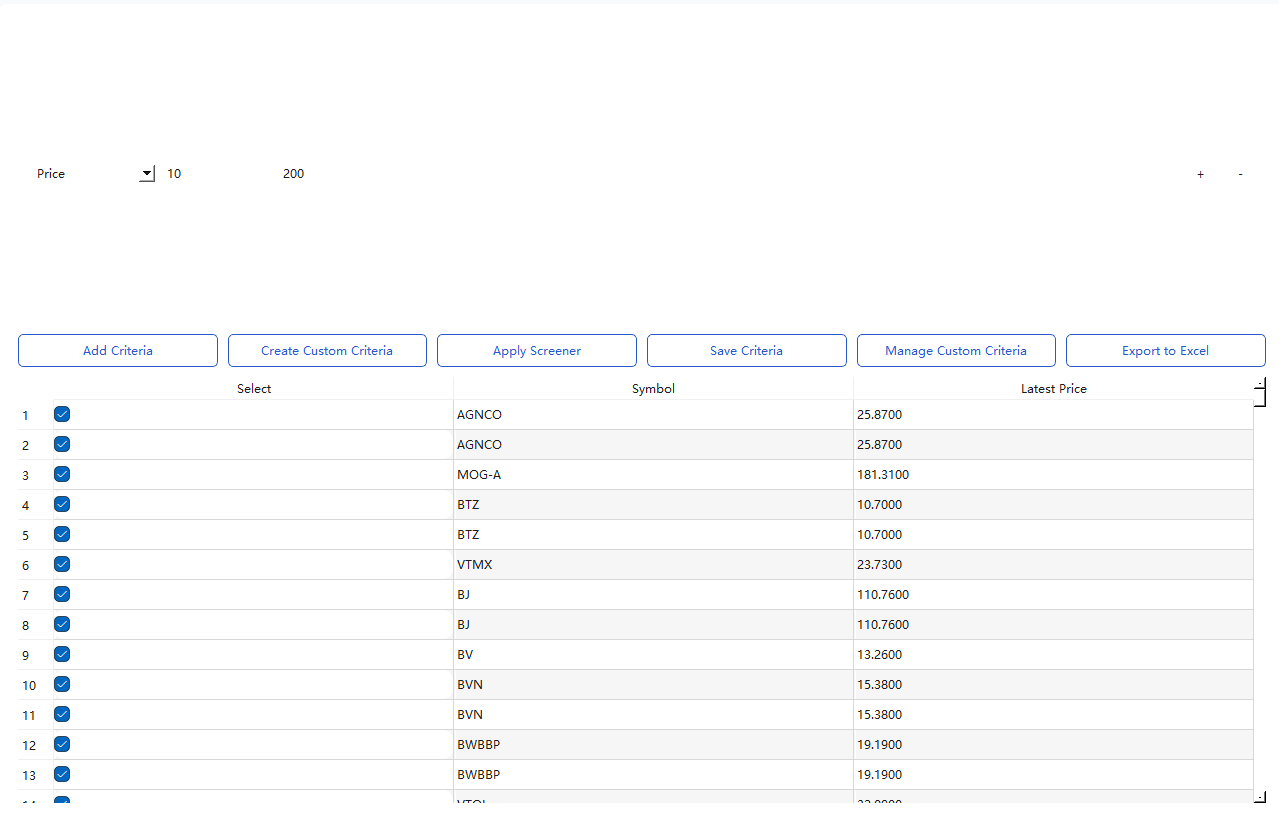Click the Add Criteria button

click(x=118, y=351)
